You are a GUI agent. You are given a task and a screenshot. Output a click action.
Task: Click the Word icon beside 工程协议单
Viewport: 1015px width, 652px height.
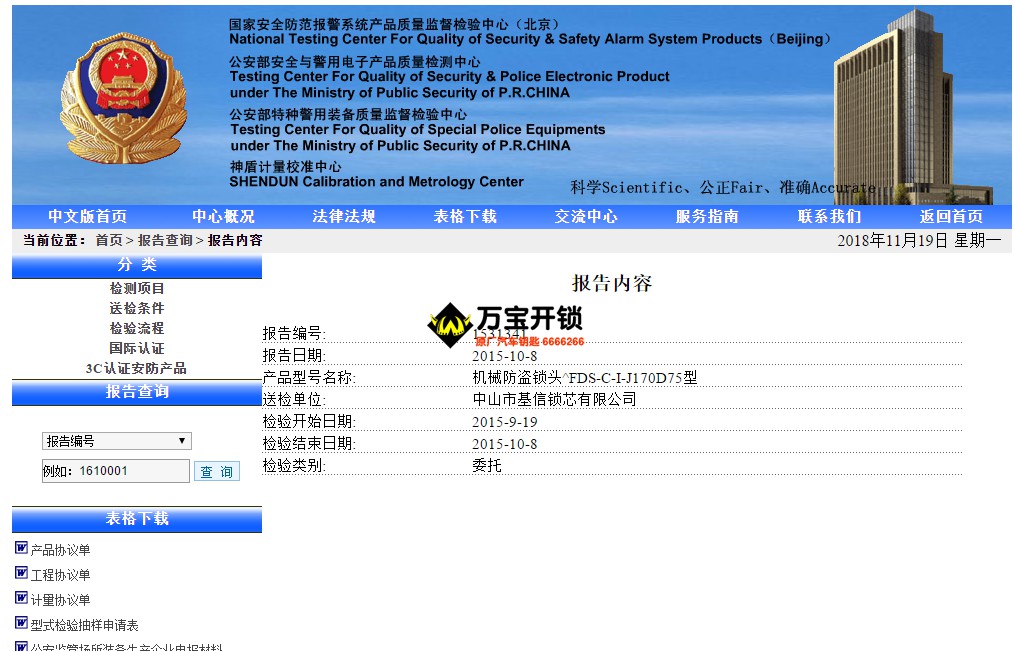[x=21, y=573]
